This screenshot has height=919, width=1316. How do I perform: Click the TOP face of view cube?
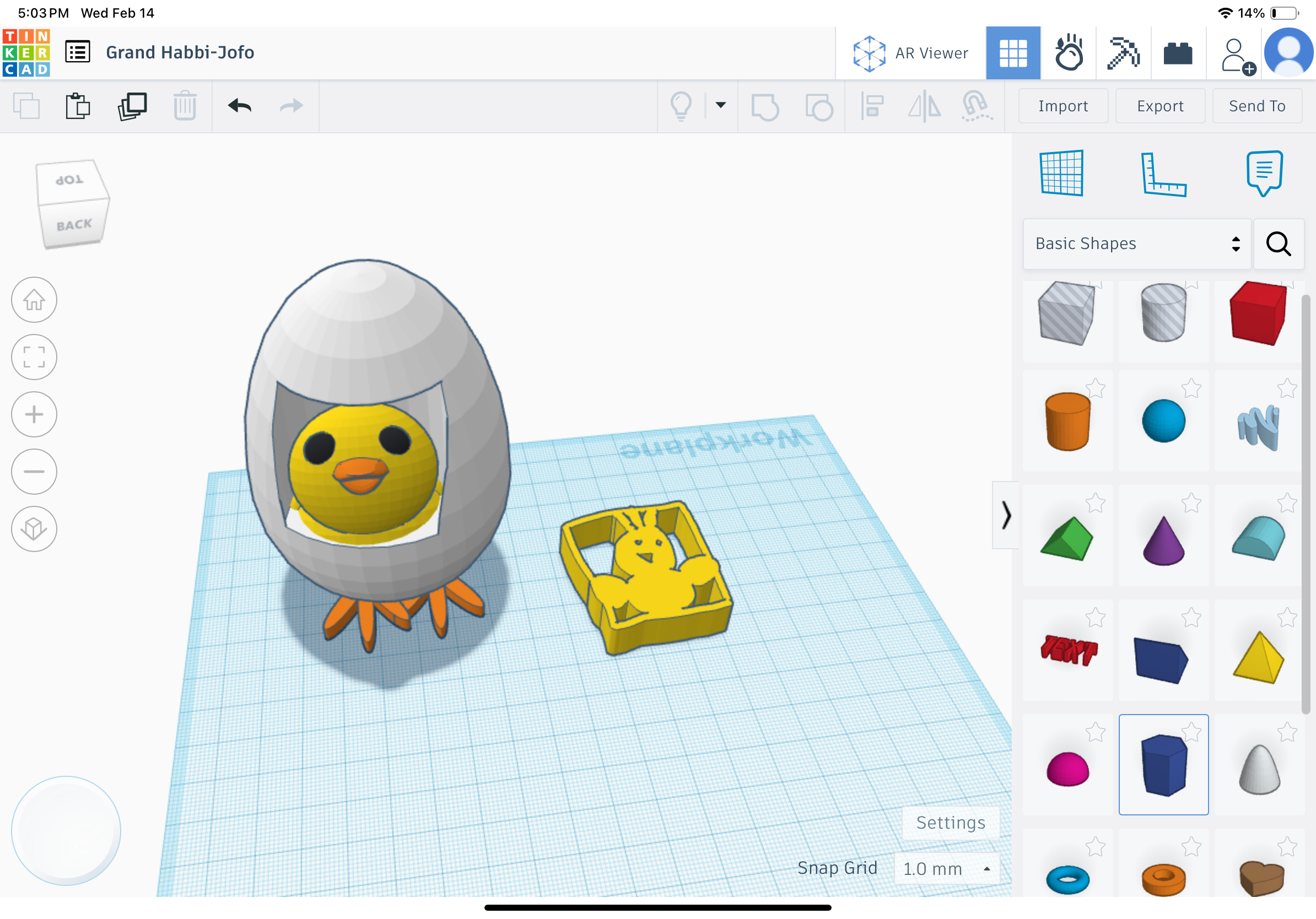tap(70, 180)
